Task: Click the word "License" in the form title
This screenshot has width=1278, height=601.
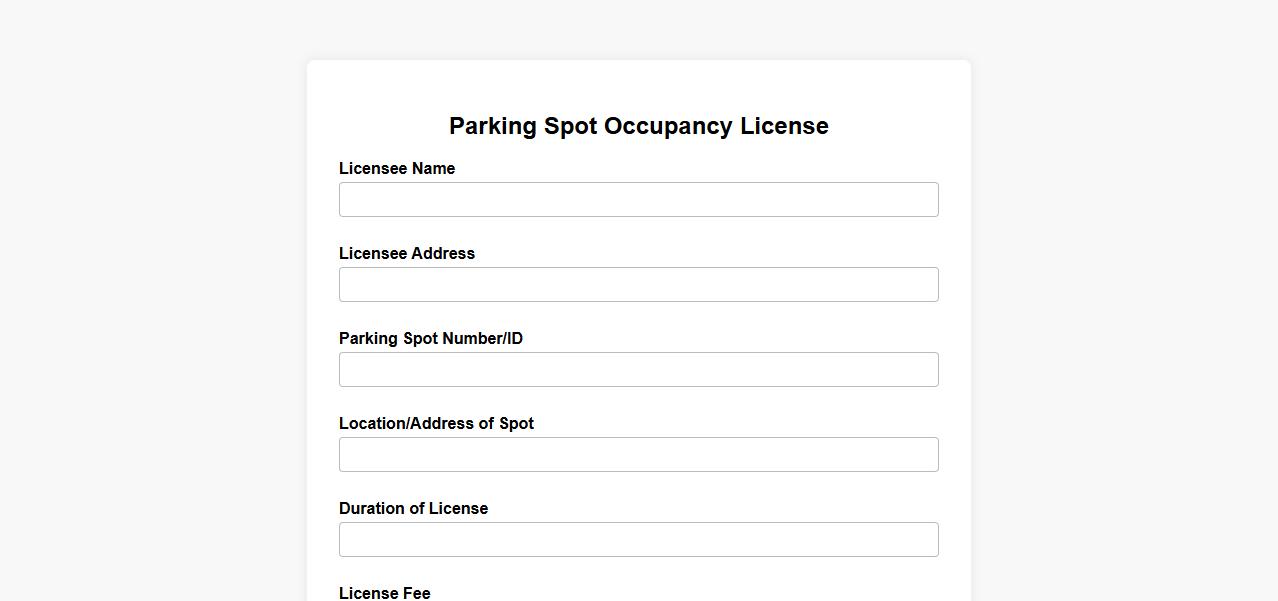Action: pyautogui.click(x=784, y=126)
